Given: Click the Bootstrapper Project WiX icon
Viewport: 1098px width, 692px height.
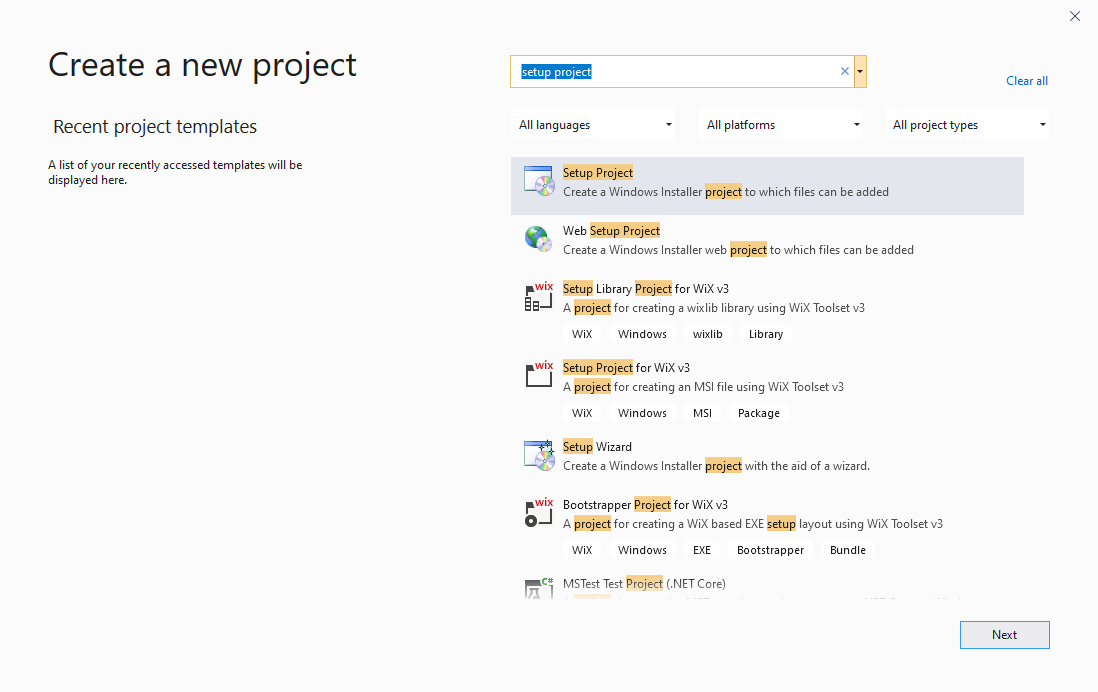Looking at the screenshot, I should click(x=538, y=513).
